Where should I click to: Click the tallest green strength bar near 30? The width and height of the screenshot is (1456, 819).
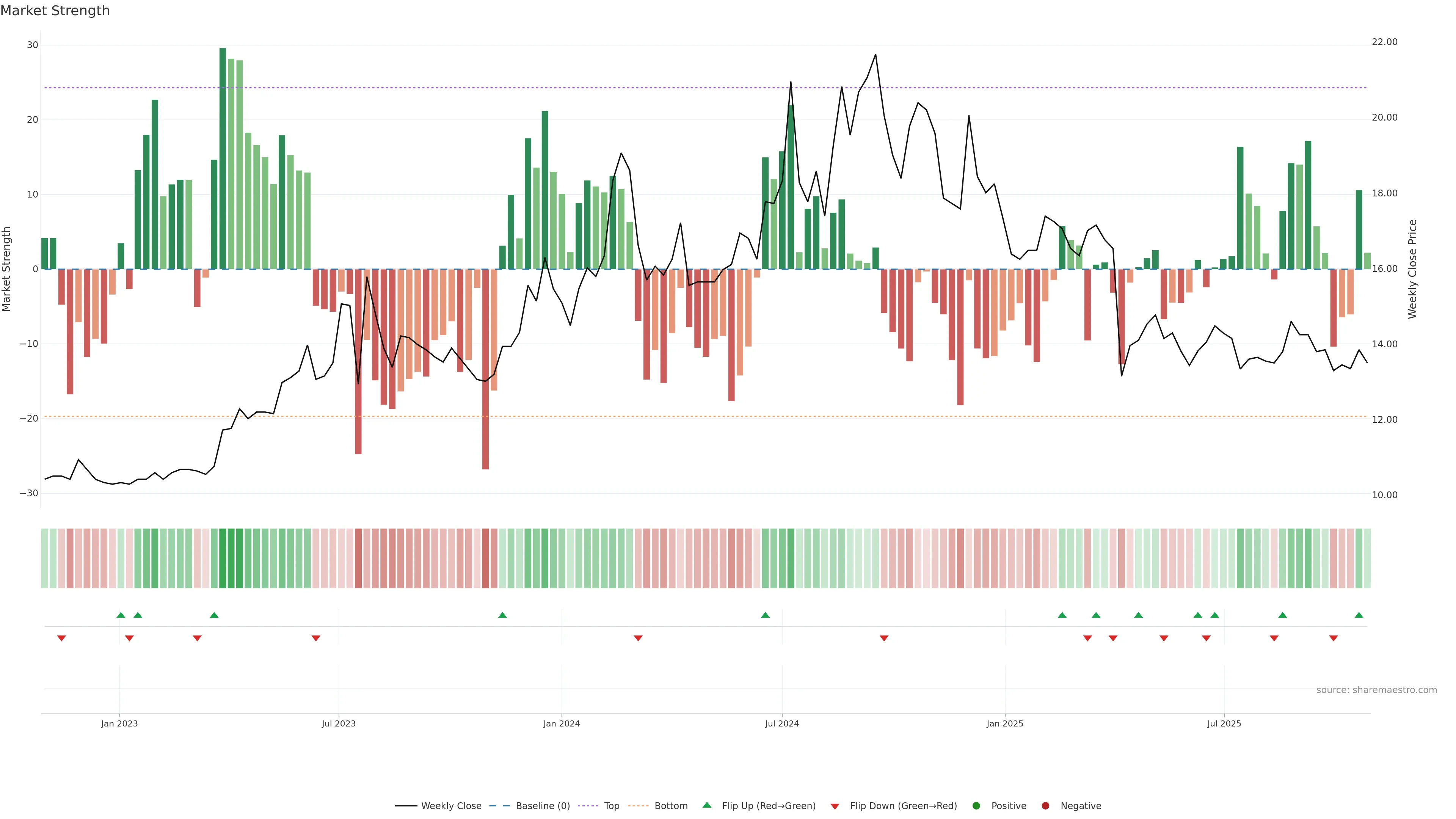[223, 158]
